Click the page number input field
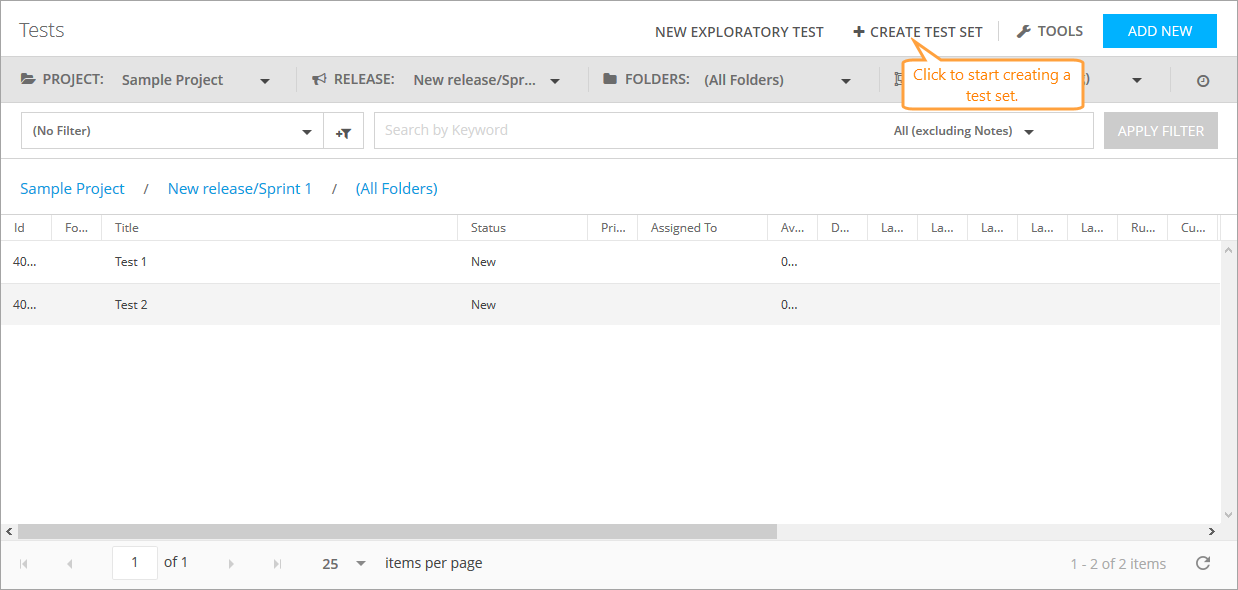The height and width of the screenshot is (590, 1238). click(x=134, y=563)
